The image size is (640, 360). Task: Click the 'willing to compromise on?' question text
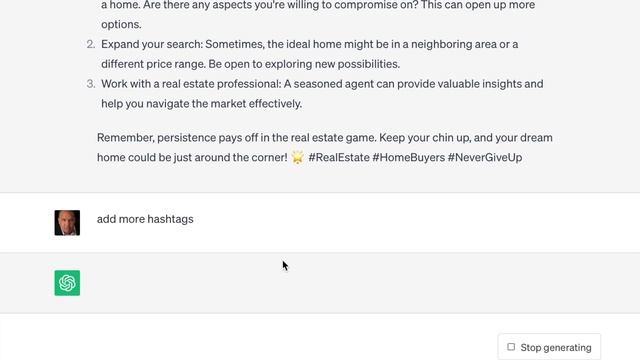354,5
